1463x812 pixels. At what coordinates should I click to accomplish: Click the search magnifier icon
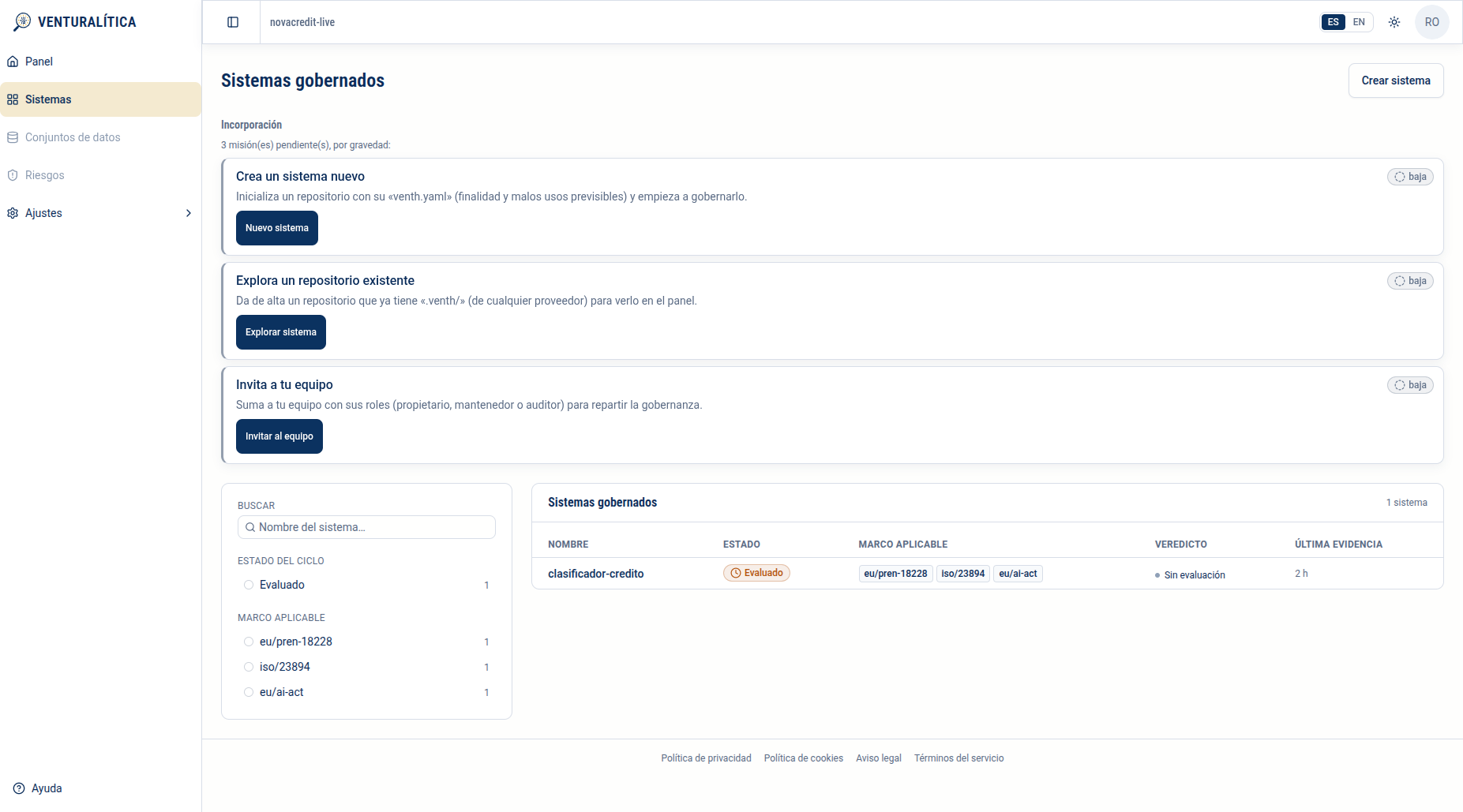coord(250,527)
